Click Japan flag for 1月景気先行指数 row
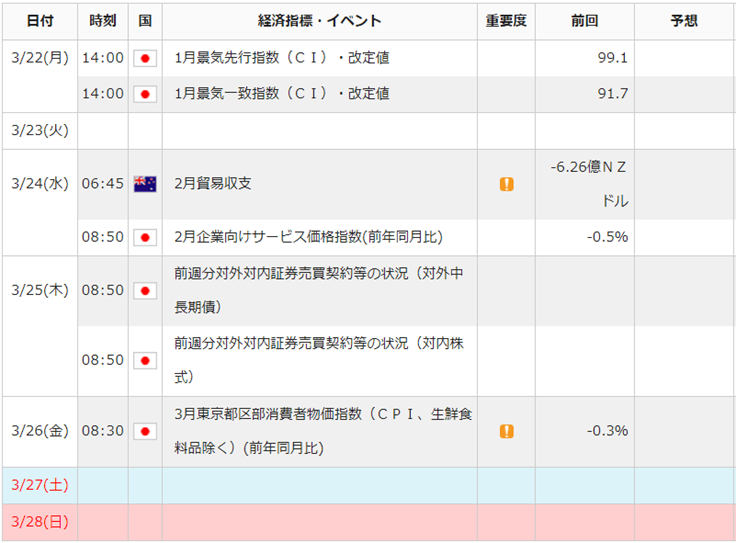This screenshot has height=543, width=736. coord(145,58)
